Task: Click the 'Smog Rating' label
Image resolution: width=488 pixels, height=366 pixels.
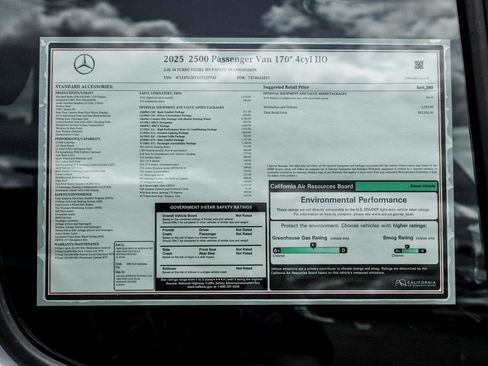Action: [x=398, y=238]
